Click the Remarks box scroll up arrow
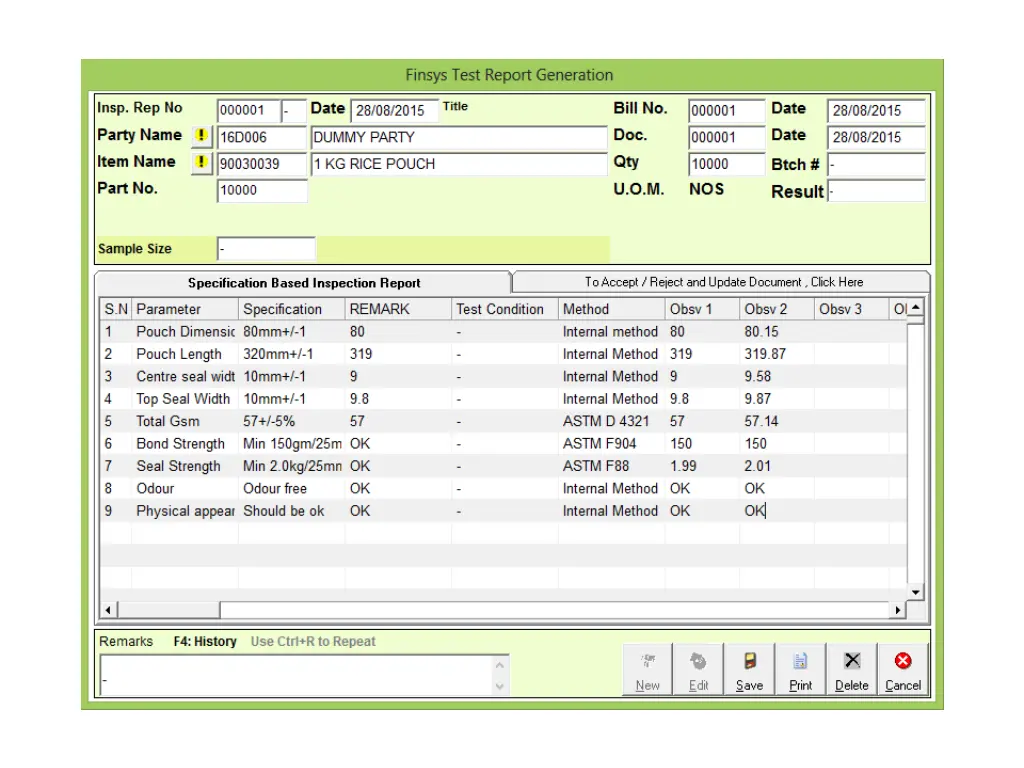This screenshot has height=768, width=1024. coord(500,665)
